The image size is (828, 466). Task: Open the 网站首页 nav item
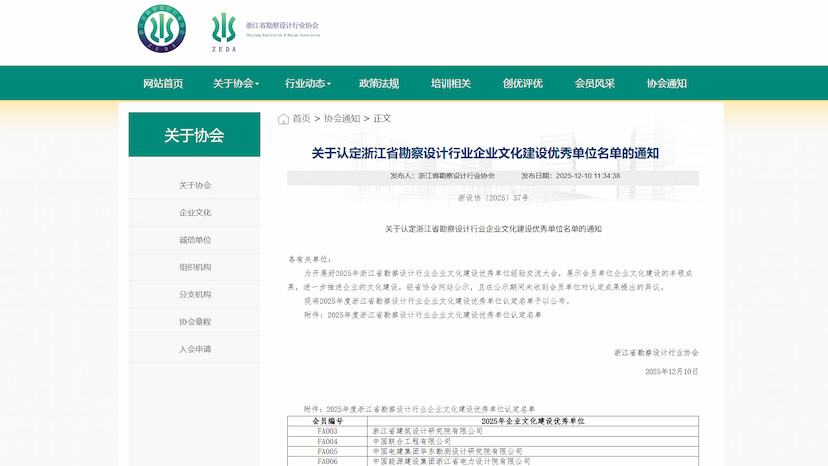click(x=163, y=83)
